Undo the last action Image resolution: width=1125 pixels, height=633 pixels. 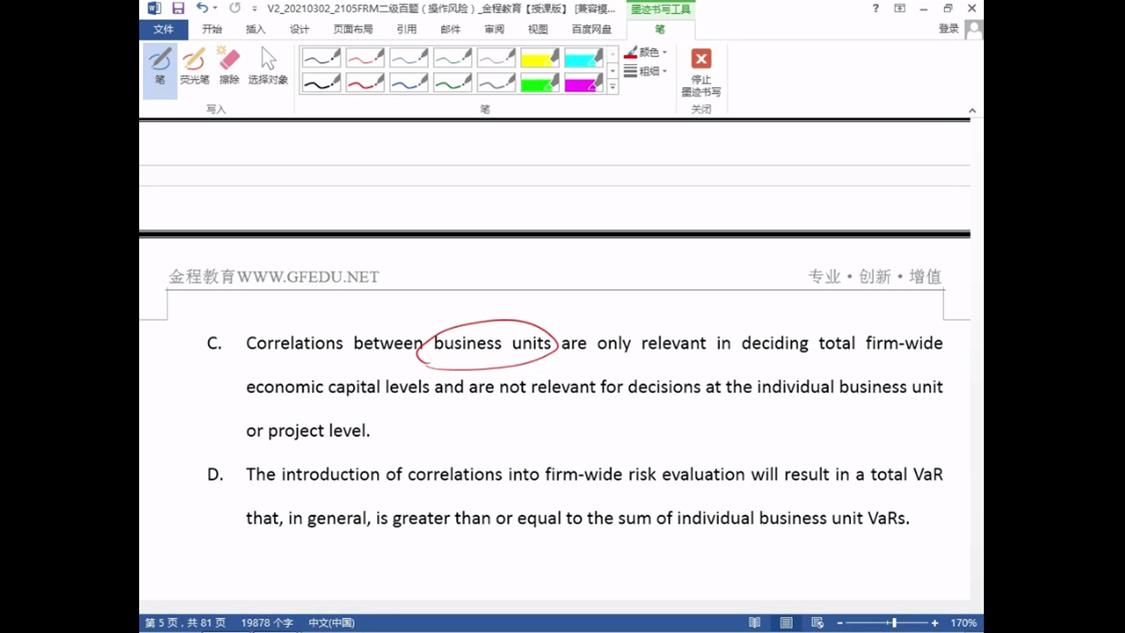tap(202, 8)
